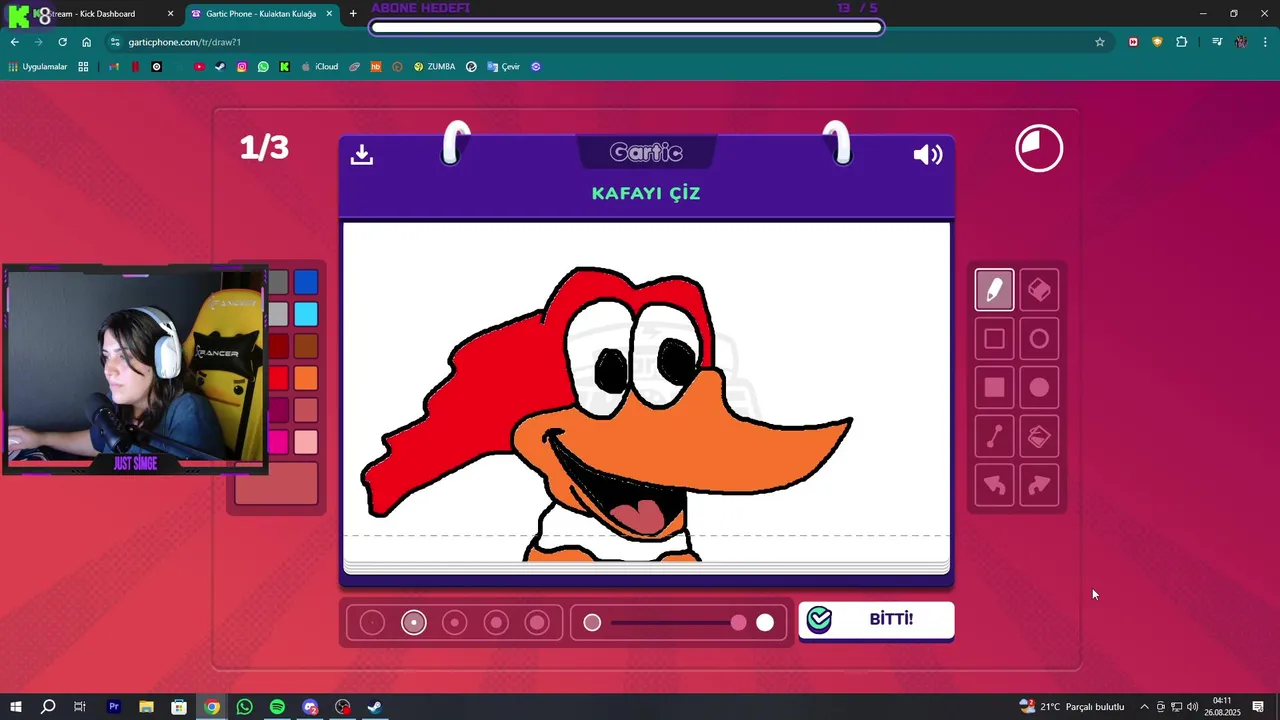1280x720 pixels.
Task: Open the Çevir translate bookmark
Action: click(504, 67)
